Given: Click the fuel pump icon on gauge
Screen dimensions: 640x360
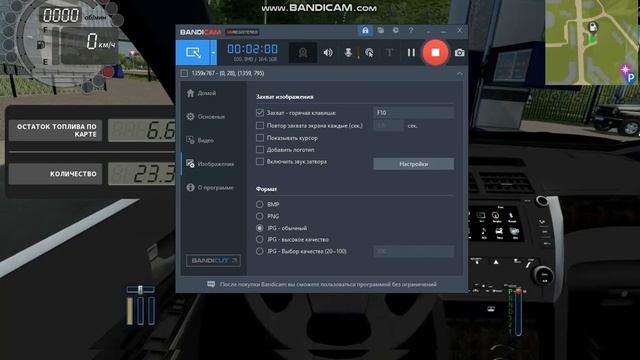Looking at the screenshot, I should click(x=41, y=45).
